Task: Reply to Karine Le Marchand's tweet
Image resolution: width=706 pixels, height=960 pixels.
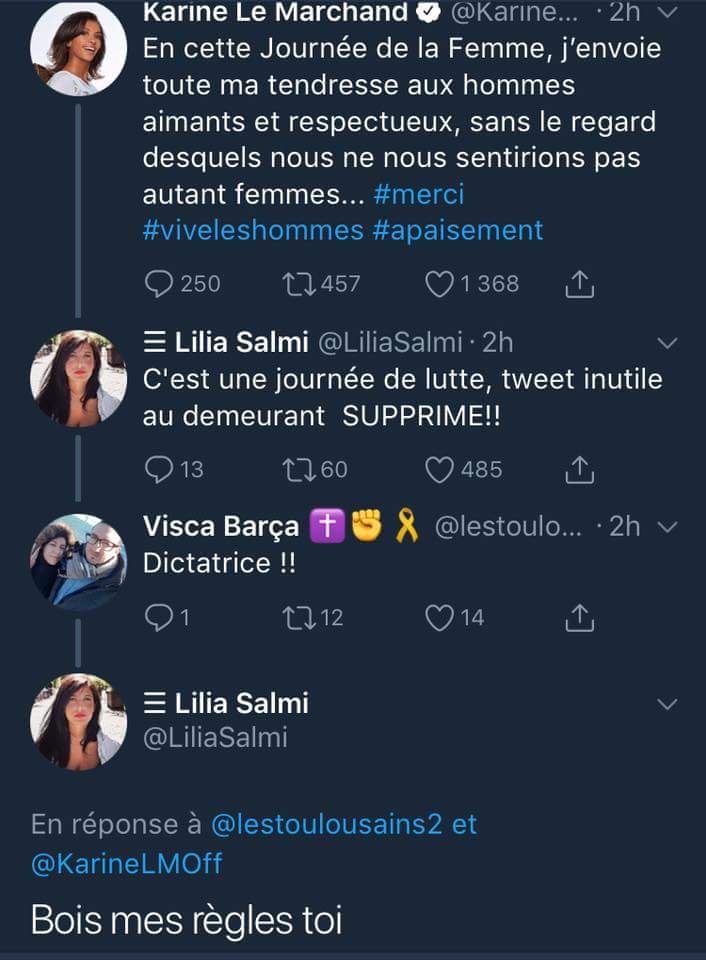Action: point(160,284)
